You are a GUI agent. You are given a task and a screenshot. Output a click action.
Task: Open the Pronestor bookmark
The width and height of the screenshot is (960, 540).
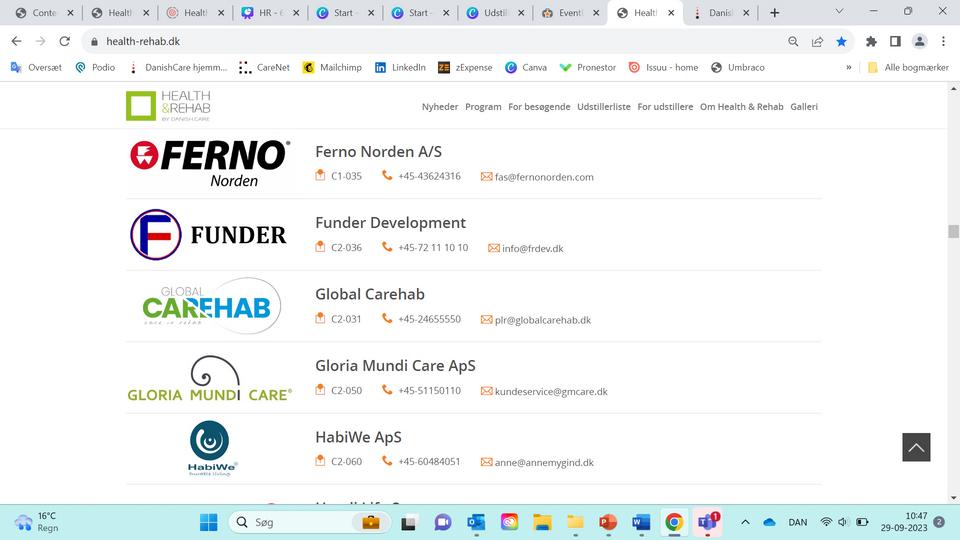588,67
